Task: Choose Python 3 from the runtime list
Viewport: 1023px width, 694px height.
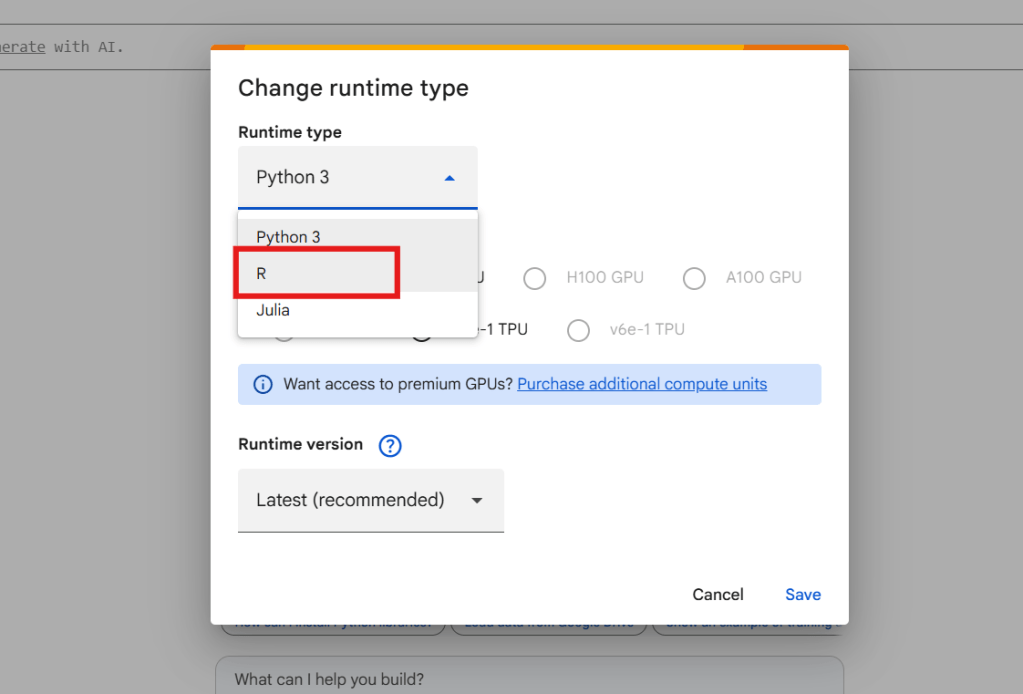Action: [289, 237]
